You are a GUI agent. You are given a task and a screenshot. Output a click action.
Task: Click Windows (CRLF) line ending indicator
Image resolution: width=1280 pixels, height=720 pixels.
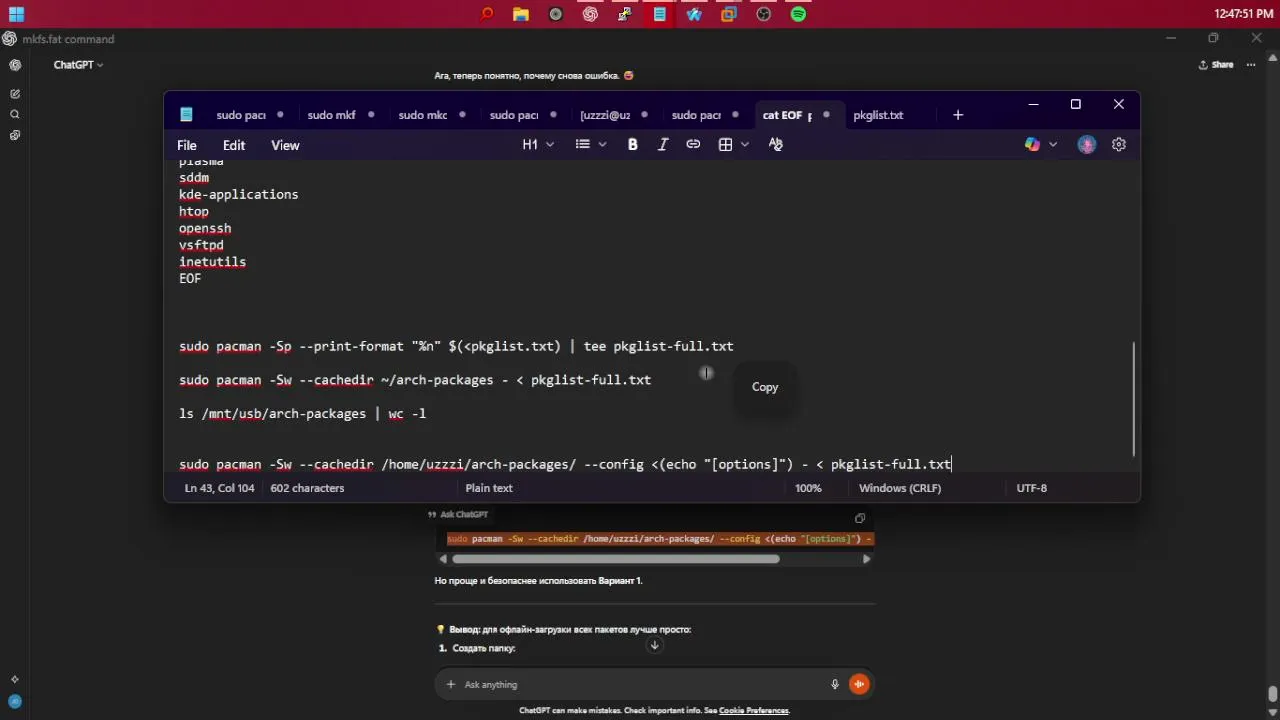(x=900, y=488)
